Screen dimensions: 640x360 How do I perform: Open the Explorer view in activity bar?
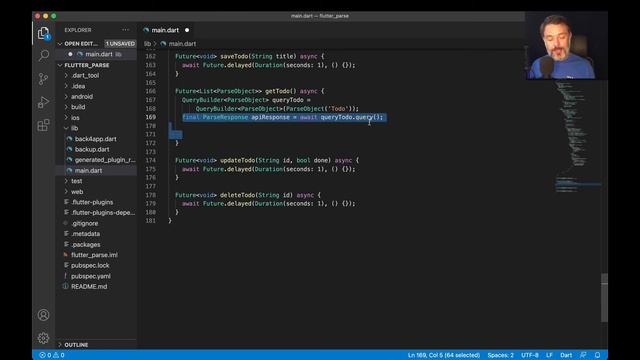coord(43,33)
